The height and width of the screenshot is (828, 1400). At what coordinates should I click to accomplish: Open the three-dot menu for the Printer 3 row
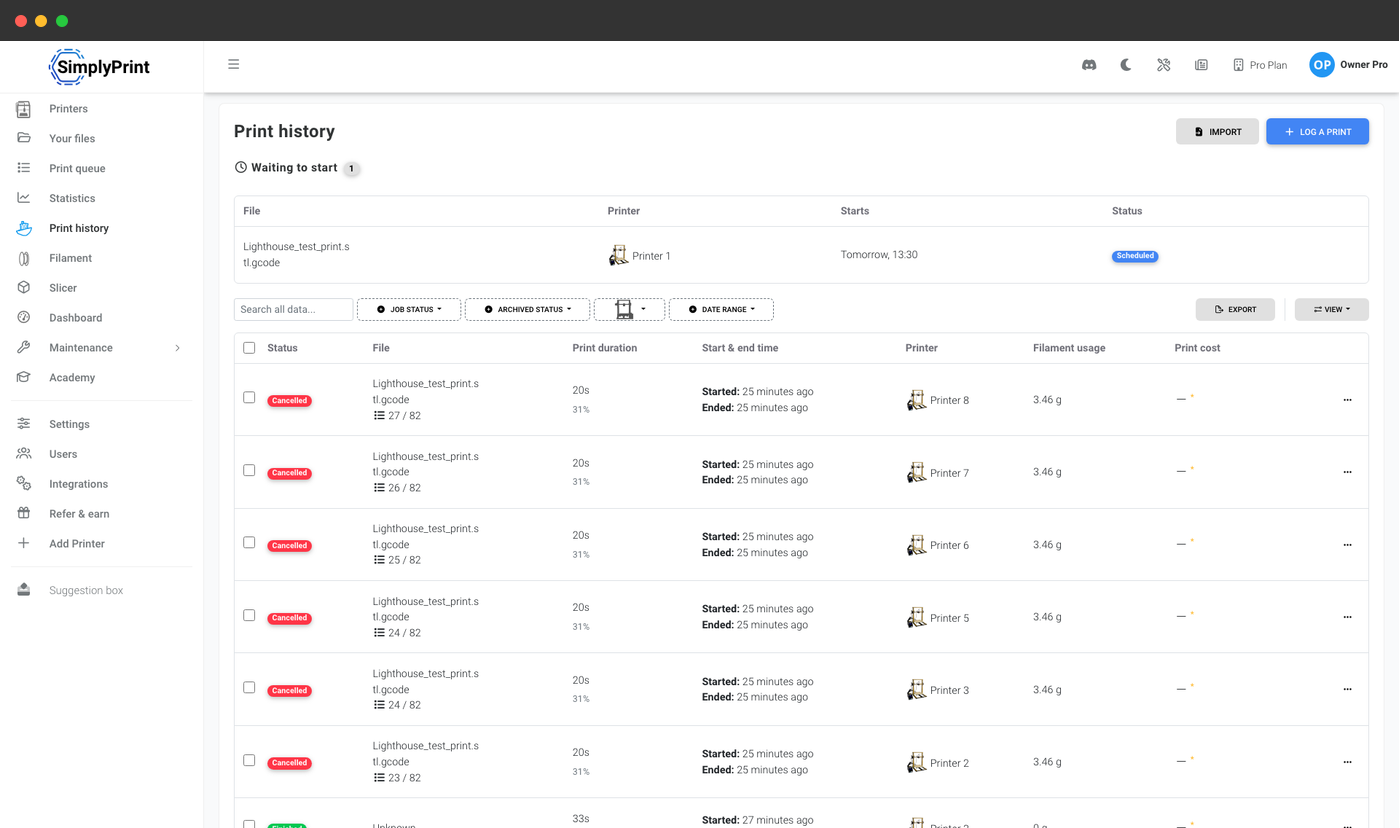coord(1347,689)
